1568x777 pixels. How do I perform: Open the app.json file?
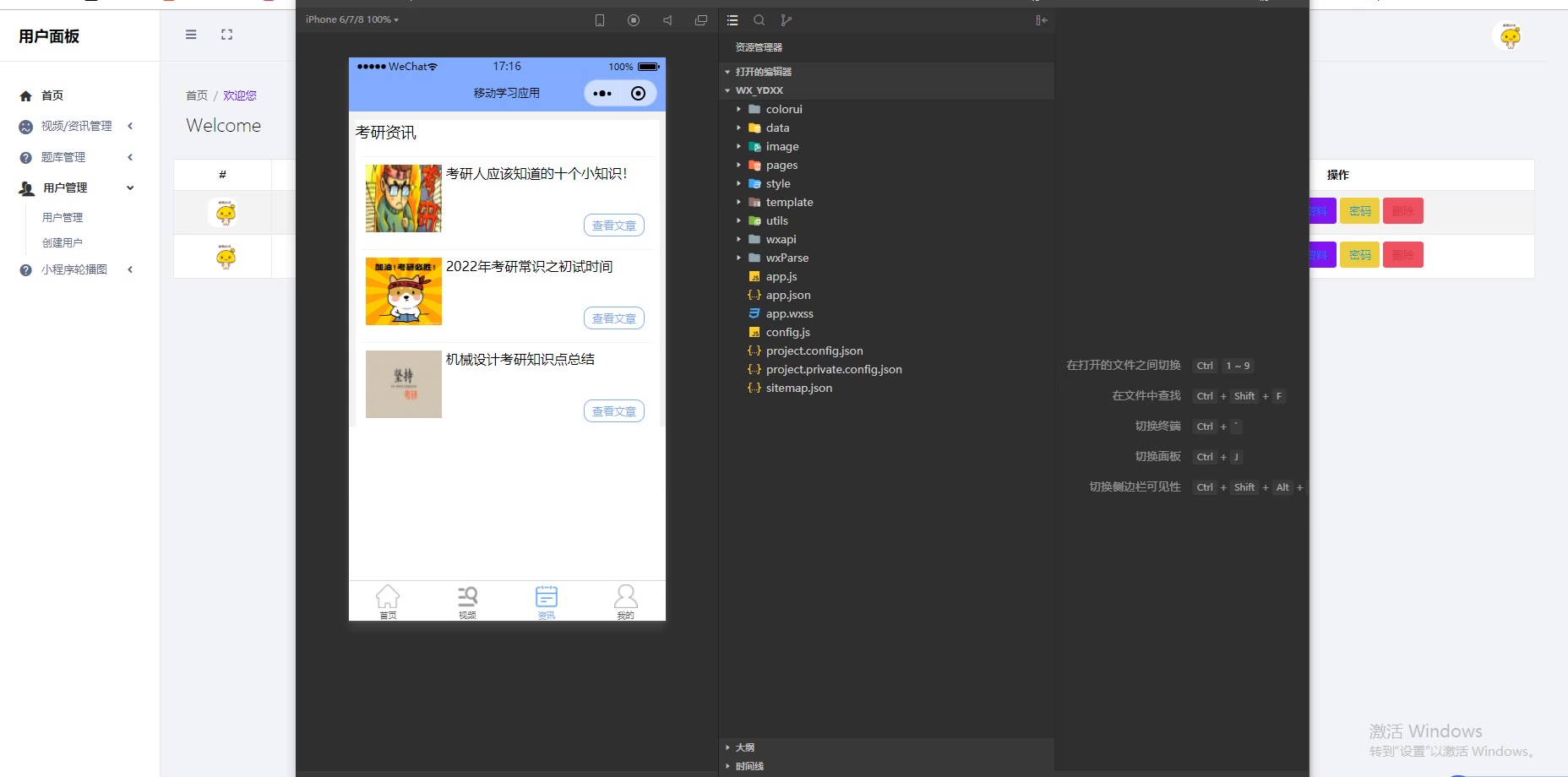point(887,295)
